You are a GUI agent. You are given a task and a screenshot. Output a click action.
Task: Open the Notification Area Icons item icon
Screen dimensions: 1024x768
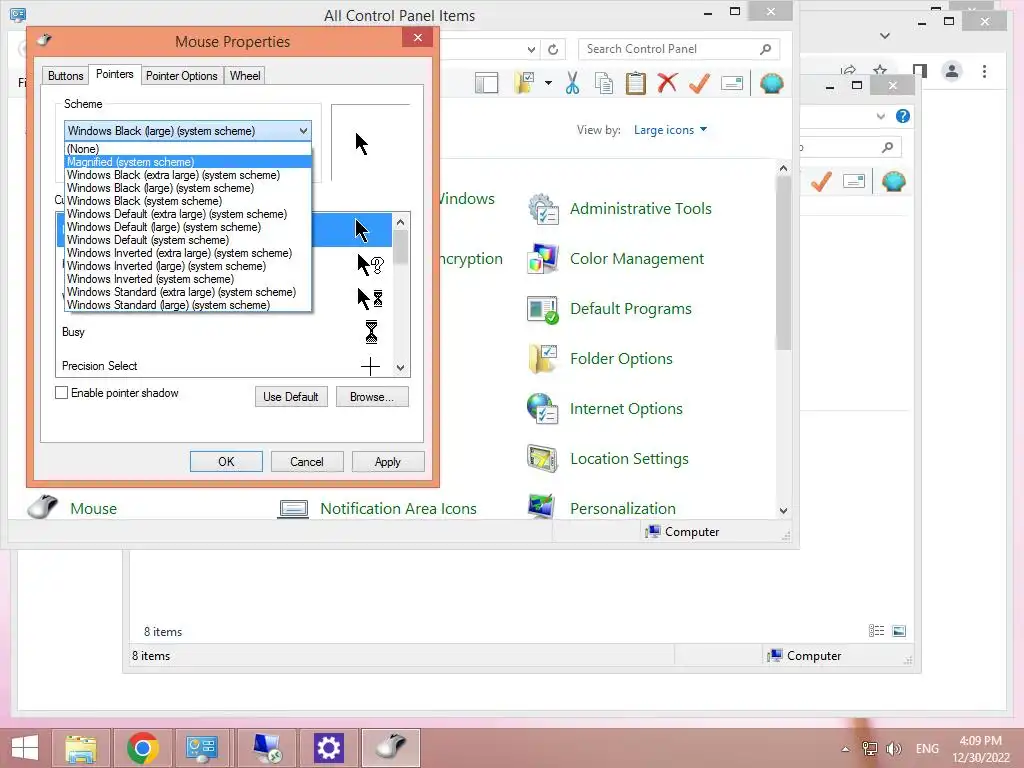293,509
